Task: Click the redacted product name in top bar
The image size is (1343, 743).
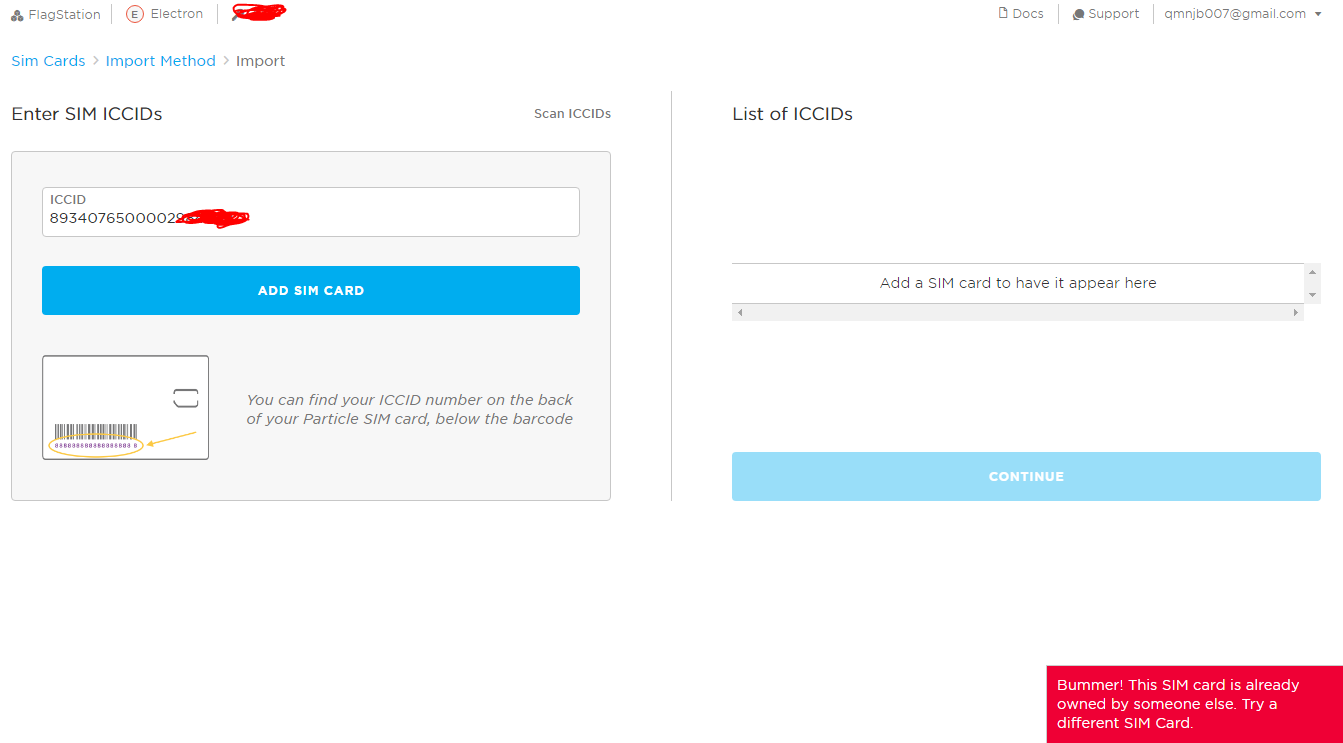Action: (x=258, y=12)
